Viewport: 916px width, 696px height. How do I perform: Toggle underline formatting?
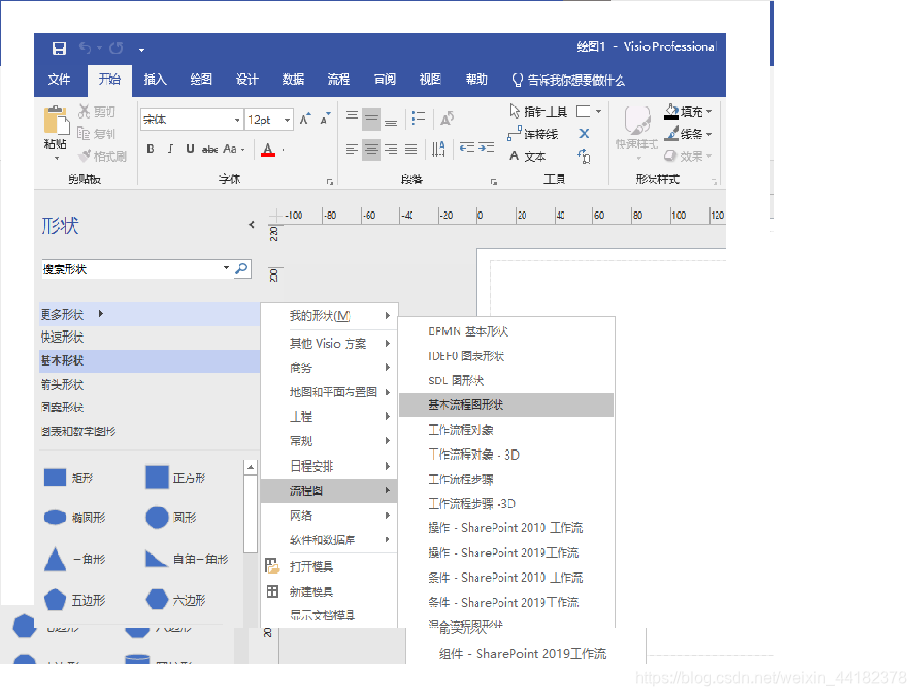(x=190, y=149)
